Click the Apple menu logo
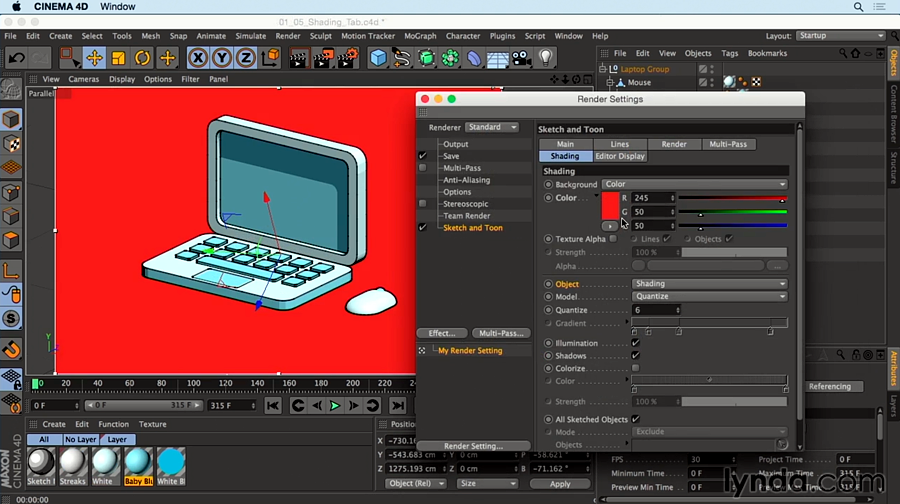The width and height of the screenshot is (900, 504). click(x=16, y=6)
